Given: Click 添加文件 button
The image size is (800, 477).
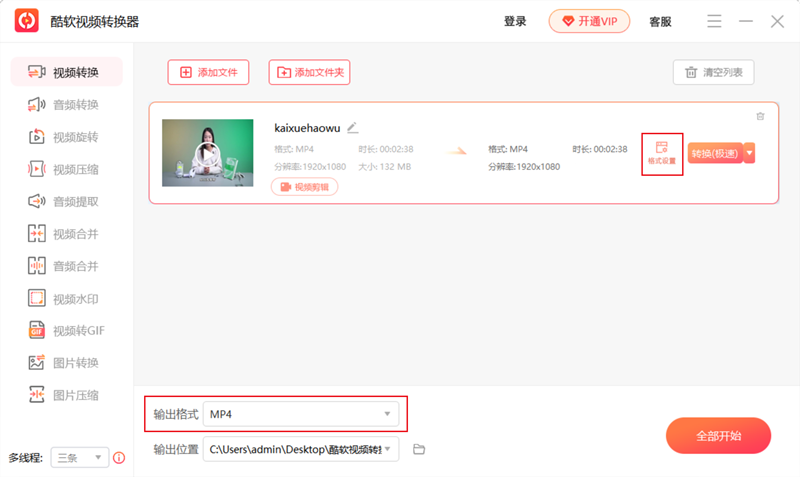Looking at the screenshot, I should pyautogui.click(x=208, y=72).
